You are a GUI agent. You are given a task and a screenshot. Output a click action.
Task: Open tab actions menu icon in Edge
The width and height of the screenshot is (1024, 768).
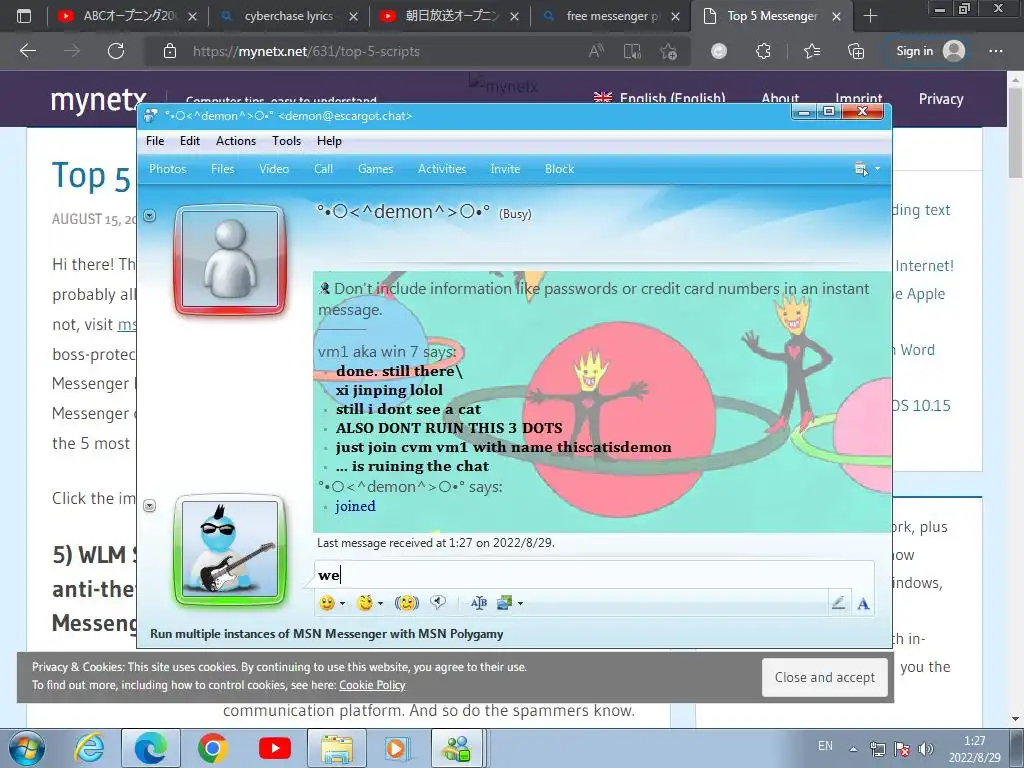pos(24,16)
